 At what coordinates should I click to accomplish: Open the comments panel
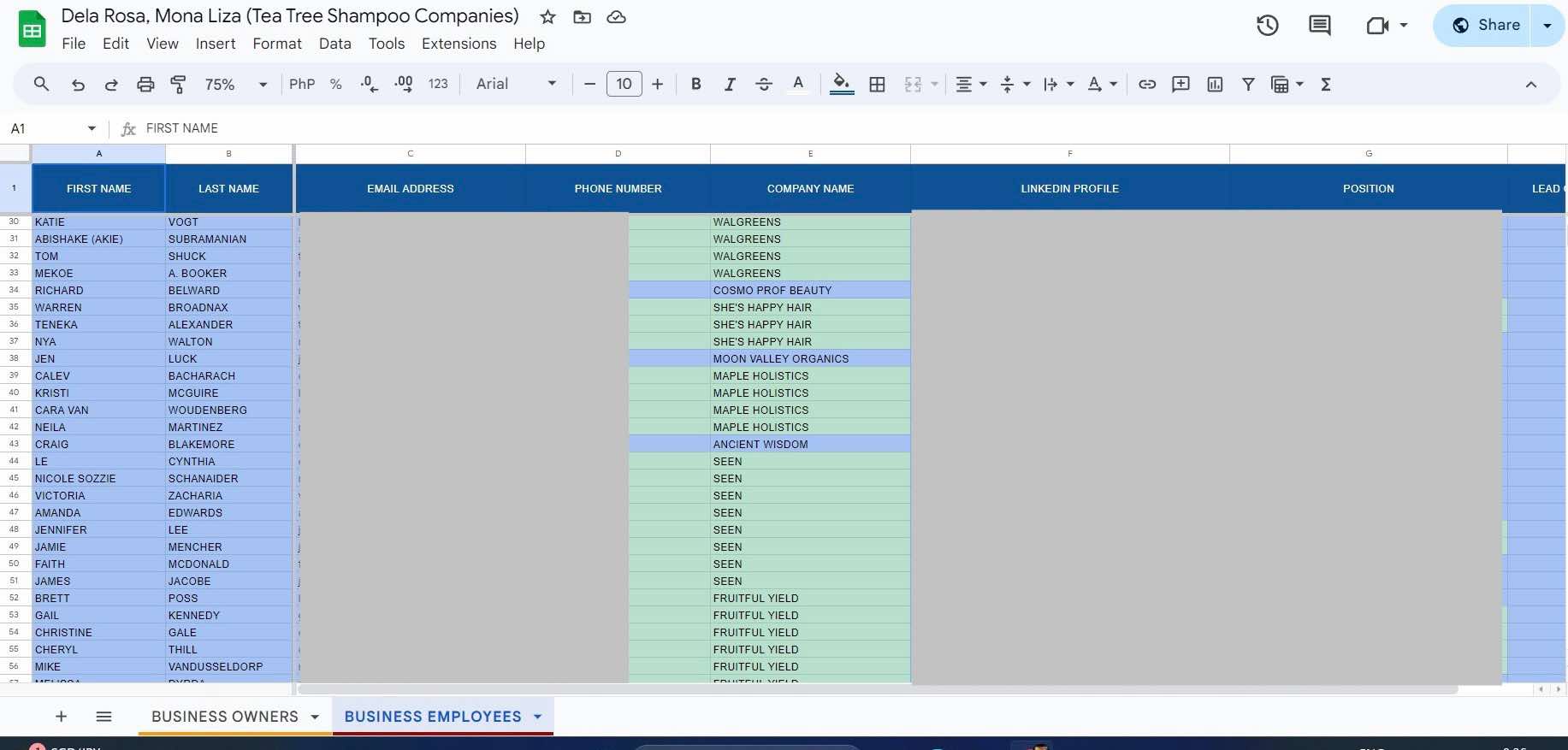click(1320, 26)
